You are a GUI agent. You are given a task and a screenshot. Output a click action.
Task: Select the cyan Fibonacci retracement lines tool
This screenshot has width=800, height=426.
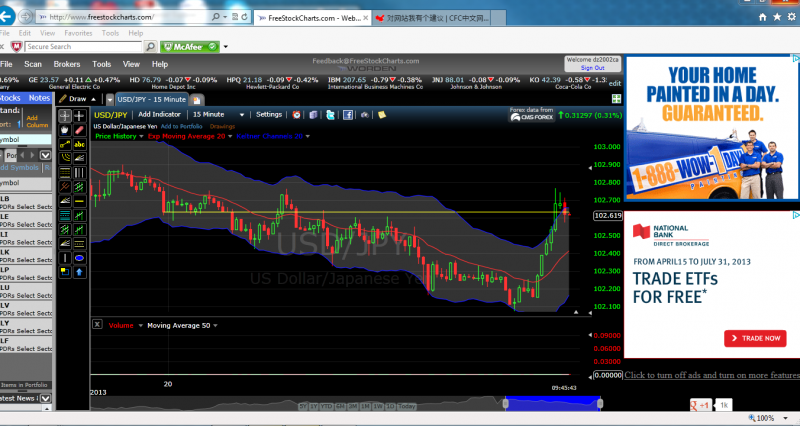tap(65, 215)
